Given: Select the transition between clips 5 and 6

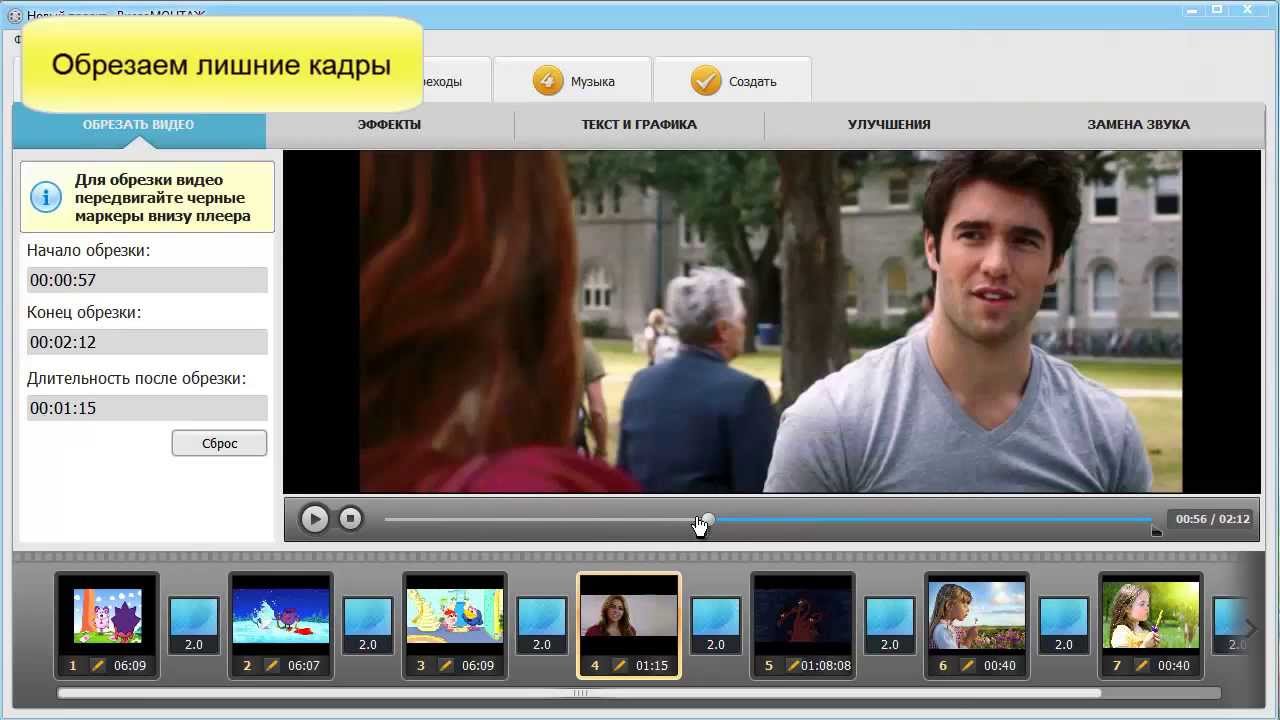Looking at the screenshot, I should pyautogui.click(x=890, y=626).
